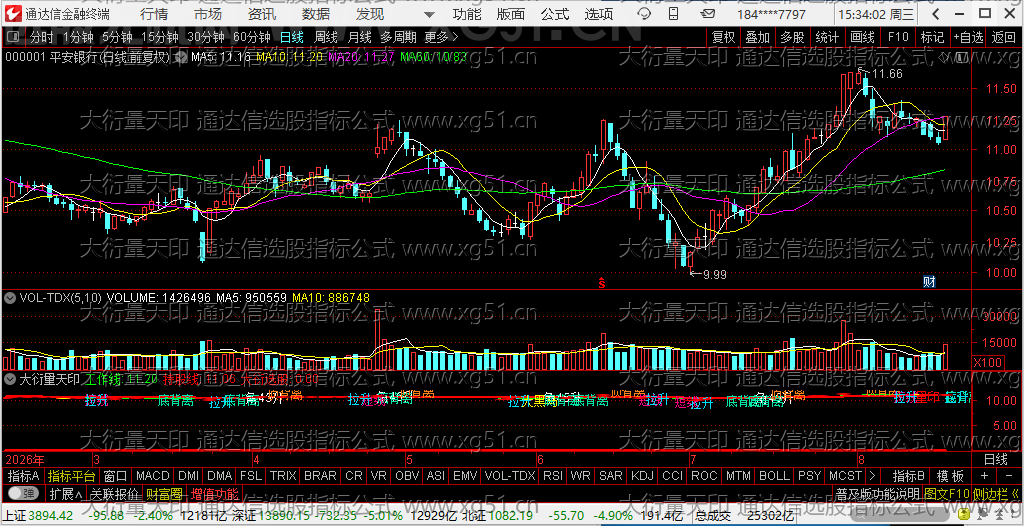Expand the 扩展 panel
The height and width of the screenshot is (526, 1024).
click(65, 493)
